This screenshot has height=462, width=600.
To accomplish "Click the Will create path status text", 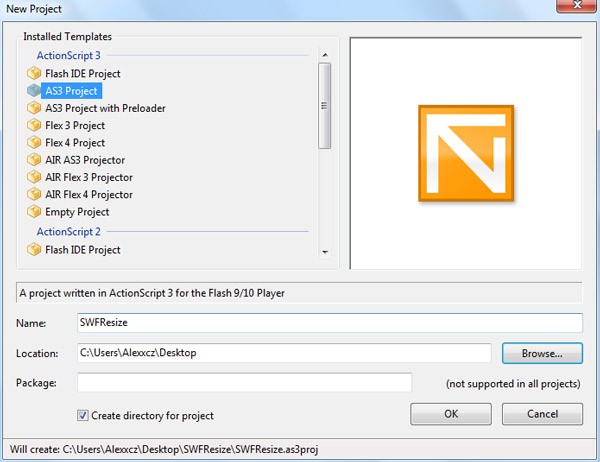I will 164,449.
